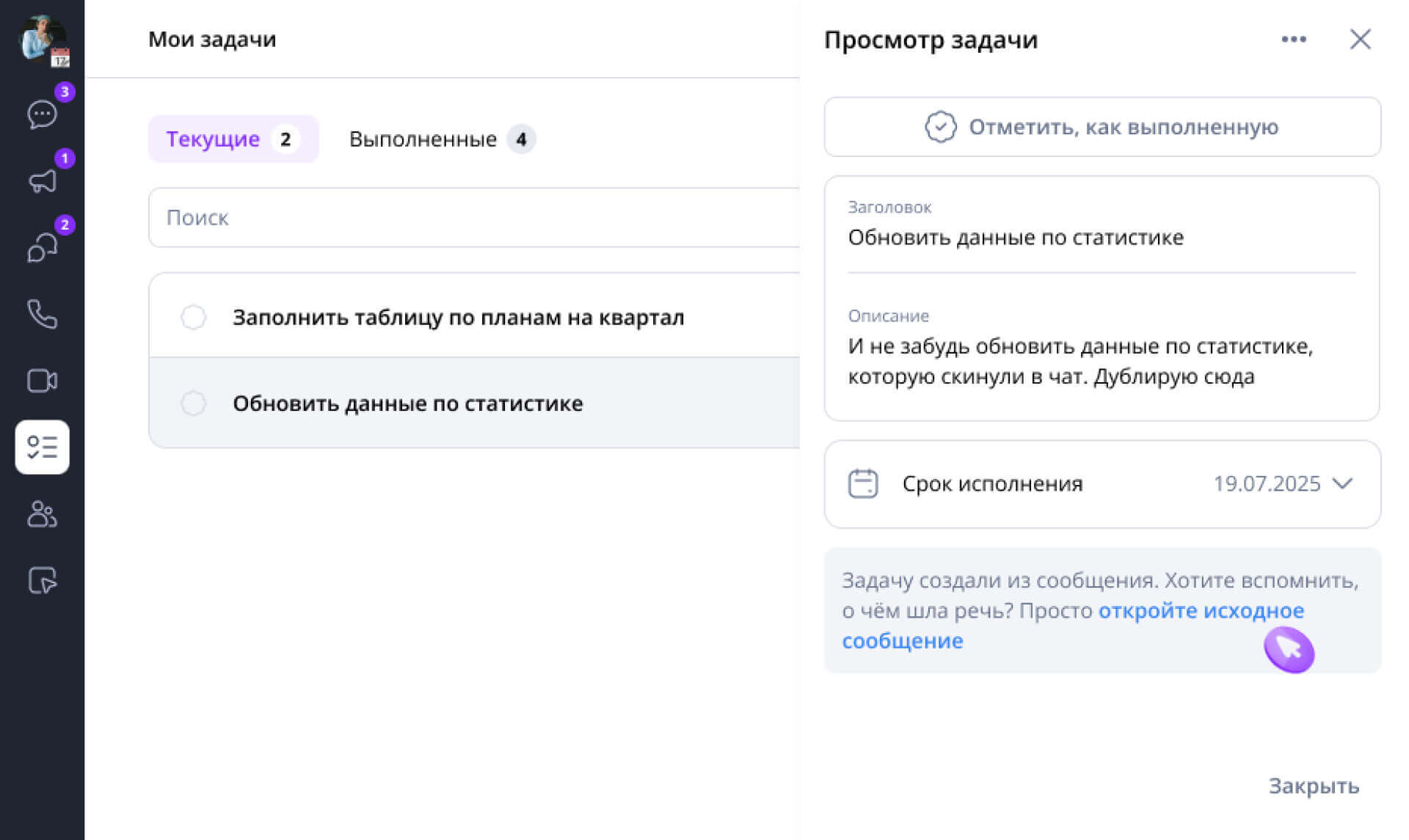Image resolution: width=1409 pixels, height=840 pixels.
Task: Open discussions icon with badge 2
Action: point(42,247)
